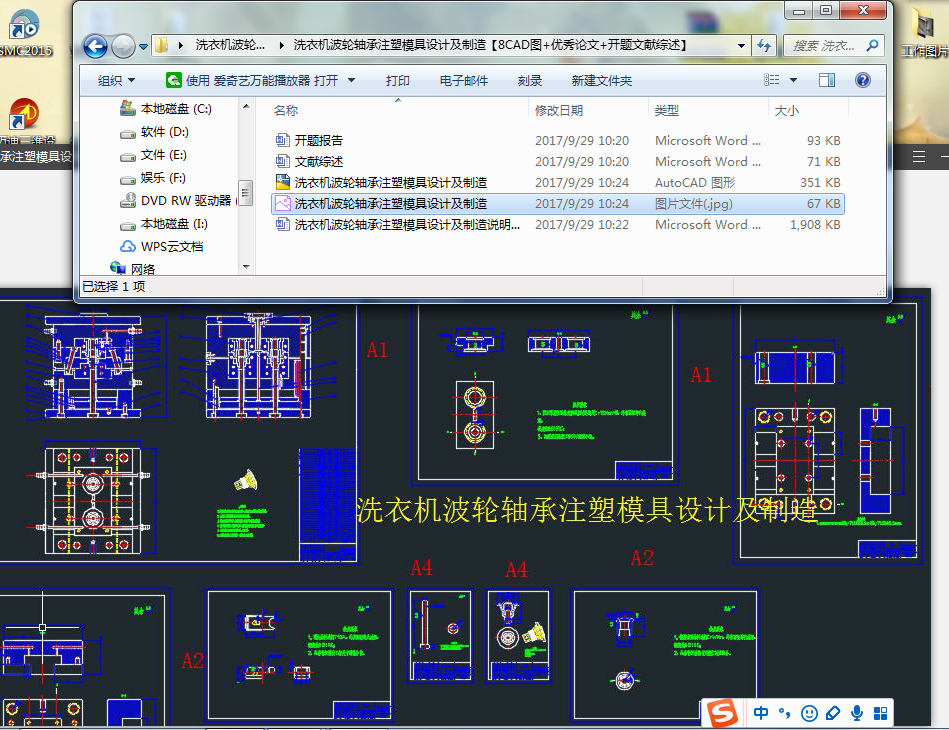Click the Sogou input method S logo

pos(722,714)
